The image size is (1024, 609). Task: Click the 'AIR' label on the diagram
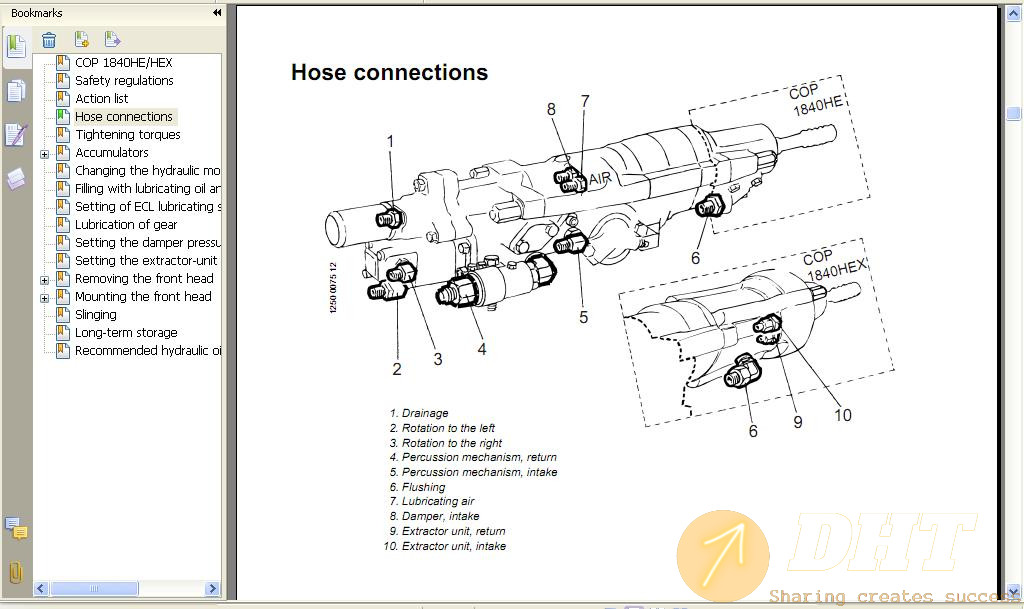(x=600, y=179)
